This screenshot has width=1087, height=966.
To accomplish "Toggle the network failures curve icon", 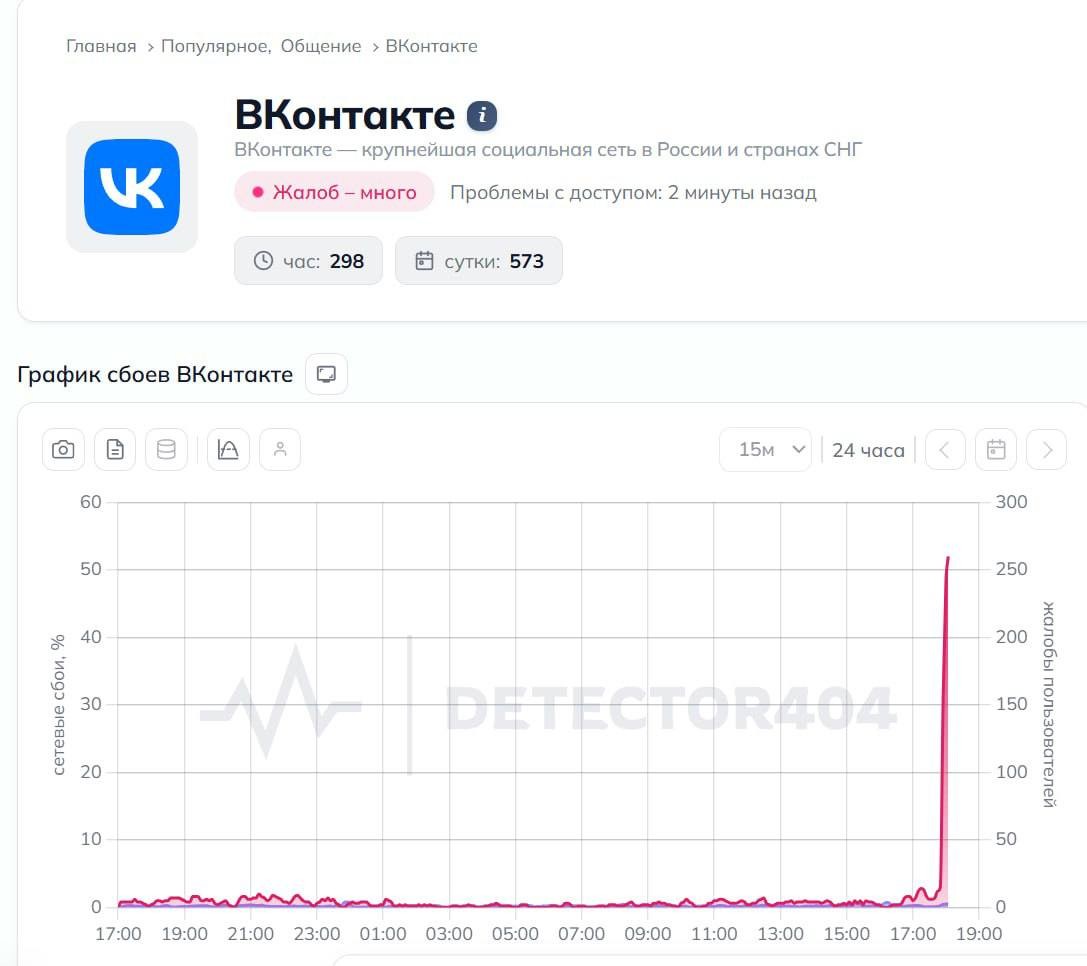I will click(228, 449).
